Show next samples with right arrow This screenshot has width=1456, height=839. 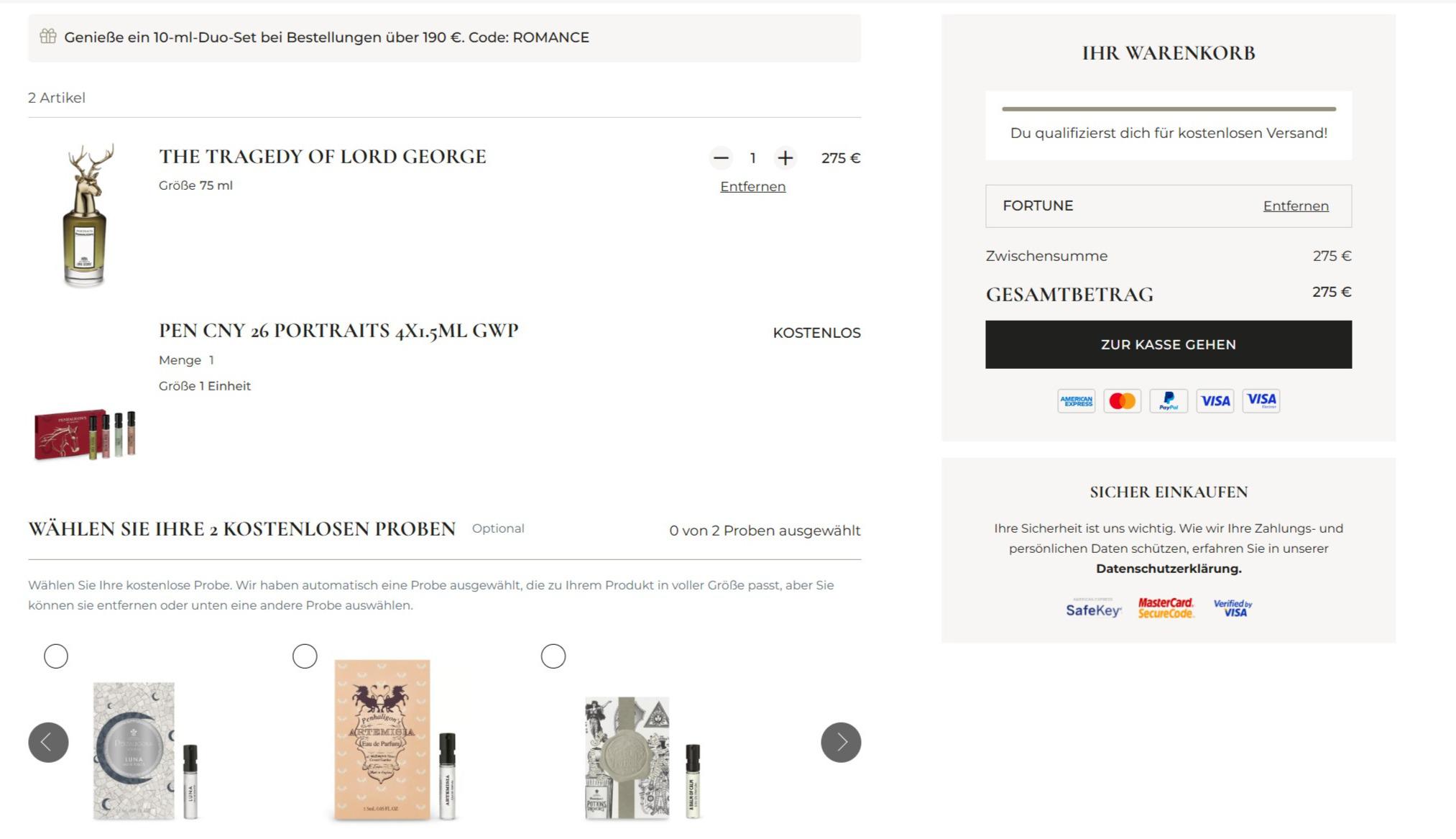click(x=841, y=742)
